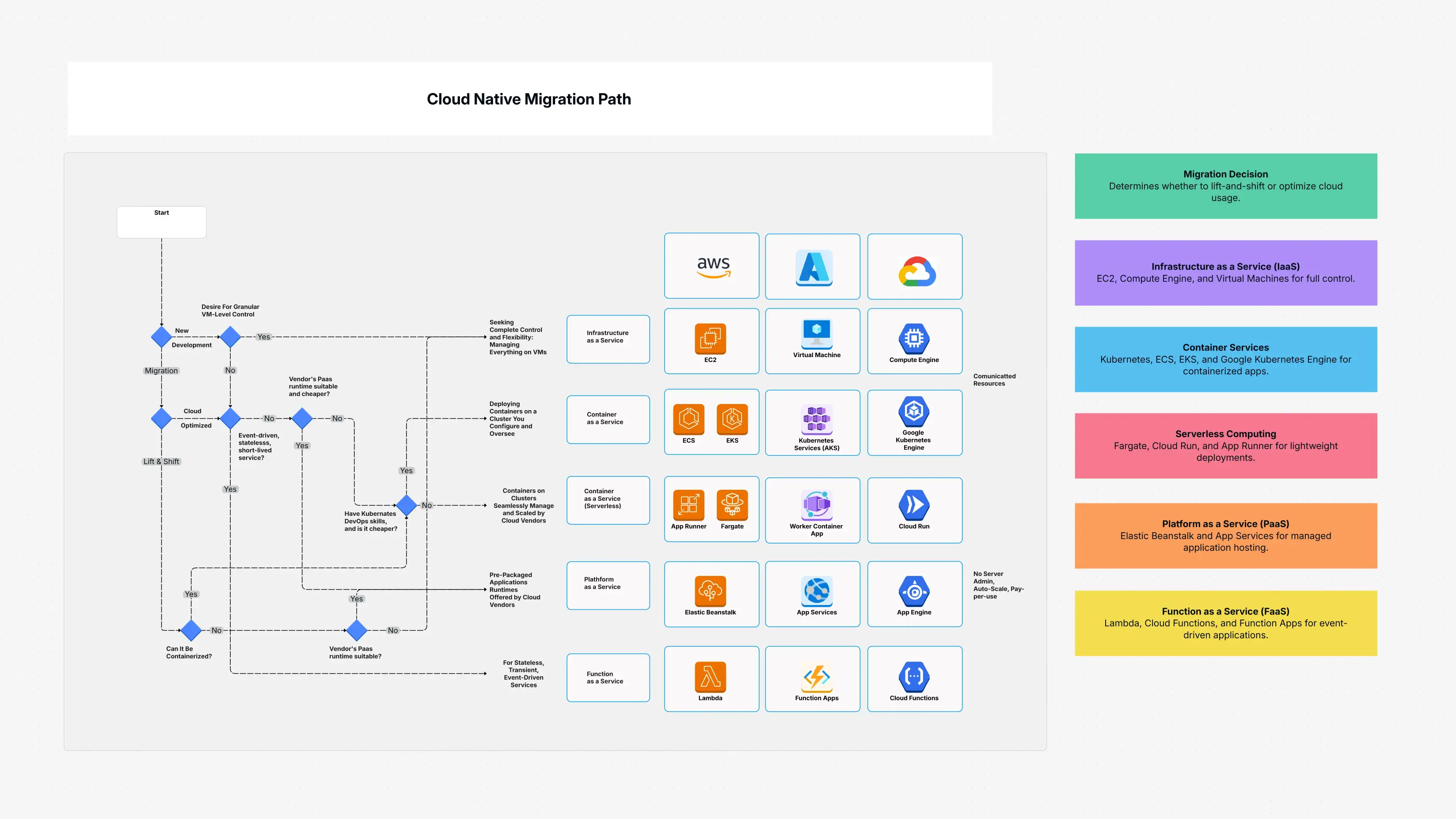
Task: Select the App Engine icon
Action: tap(914, 591)
